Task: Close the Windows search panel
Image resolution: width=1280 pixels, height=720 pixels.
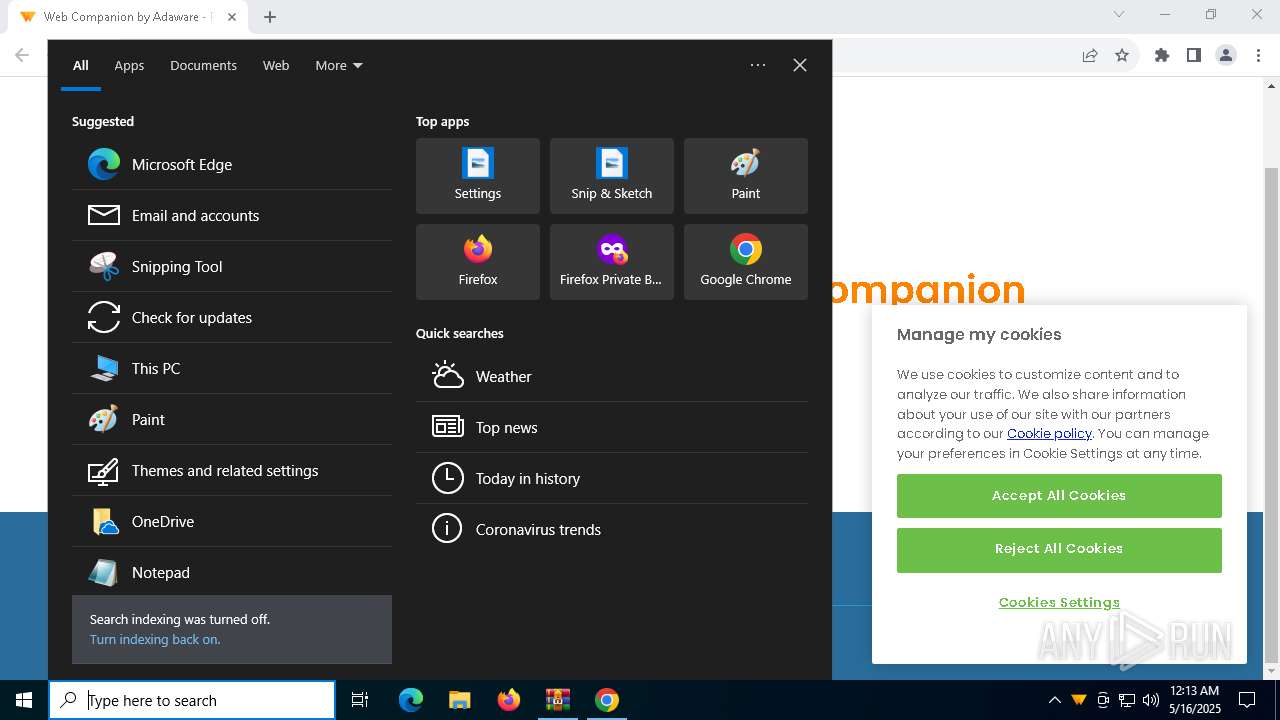Action: click(800, 65)
